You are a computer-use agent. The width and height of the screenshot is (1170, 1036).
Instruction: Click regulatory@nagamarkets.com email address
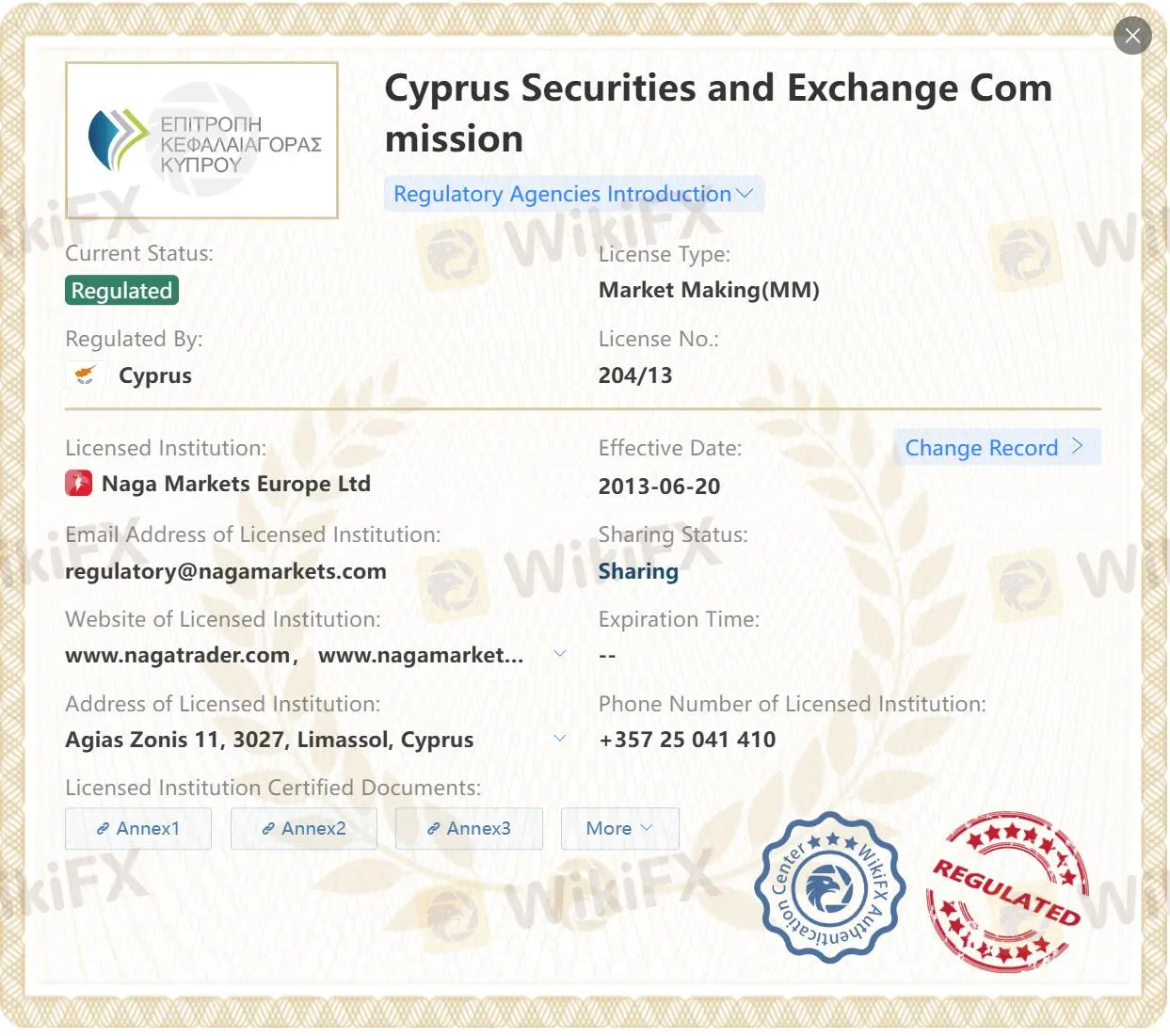point(226,571)
